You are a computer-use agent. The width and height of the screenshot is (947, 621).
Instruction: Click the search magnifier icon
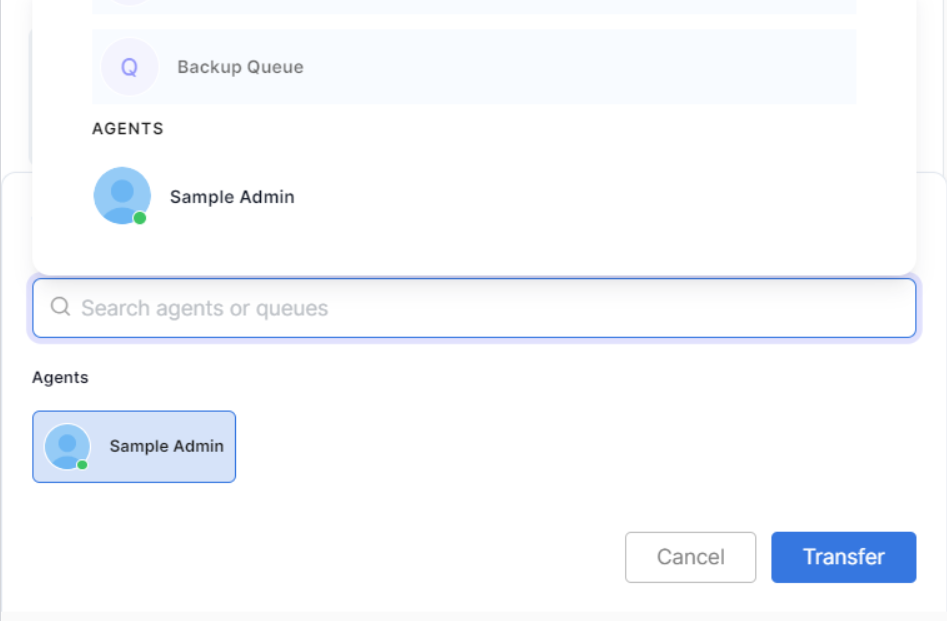[60, 307]
